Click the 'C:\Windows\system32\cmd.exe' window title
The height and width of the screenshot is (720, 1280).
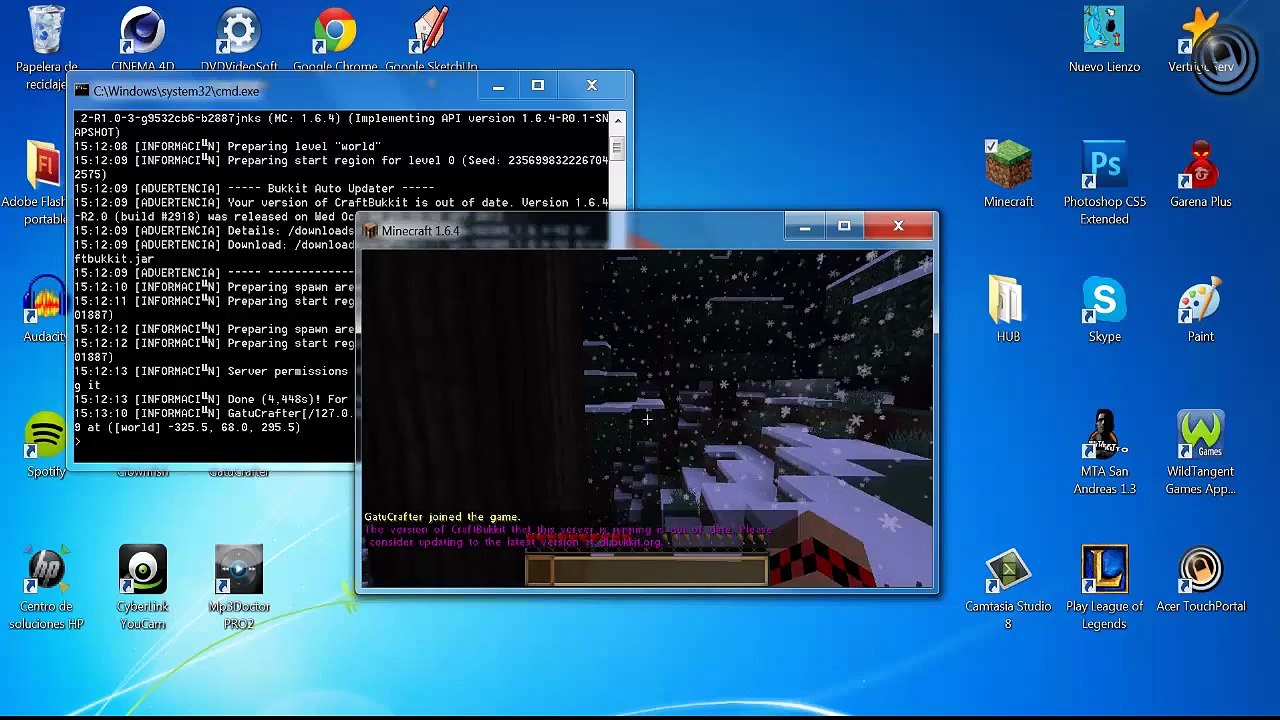pos(176,91)
